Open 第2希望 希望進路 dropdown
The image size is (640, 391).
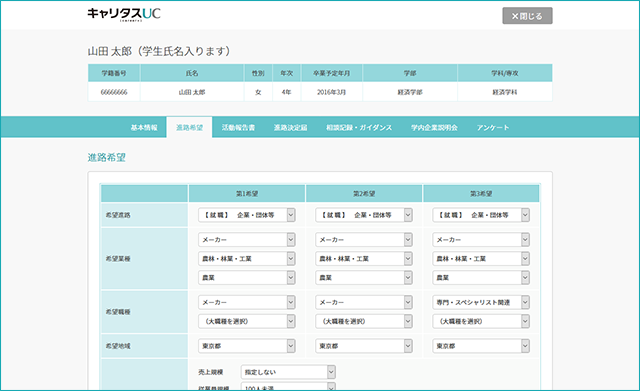click(x=364, y=215)
